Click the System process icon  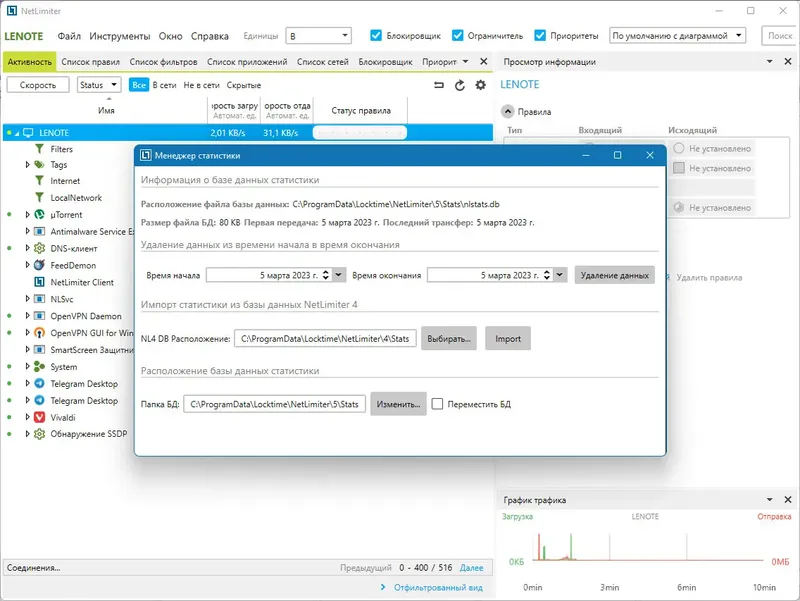pos(39,367)
